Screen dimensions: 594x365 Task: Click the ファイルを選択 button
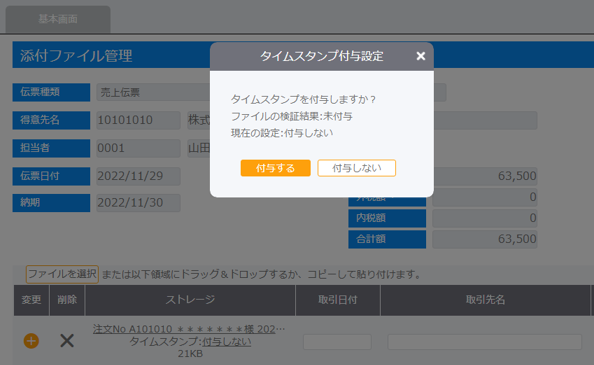pyautogui.click(x=62, y=274)
